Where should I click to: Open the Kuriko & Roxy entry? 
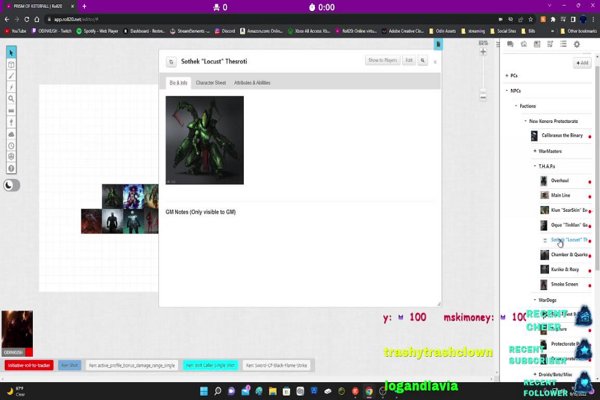(x=565, y=269)
